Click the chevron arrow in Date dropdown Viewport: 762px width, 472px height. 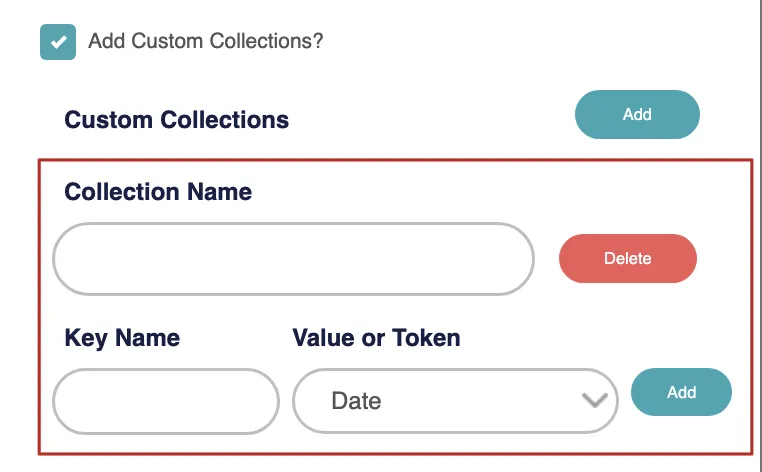(594, 401)
